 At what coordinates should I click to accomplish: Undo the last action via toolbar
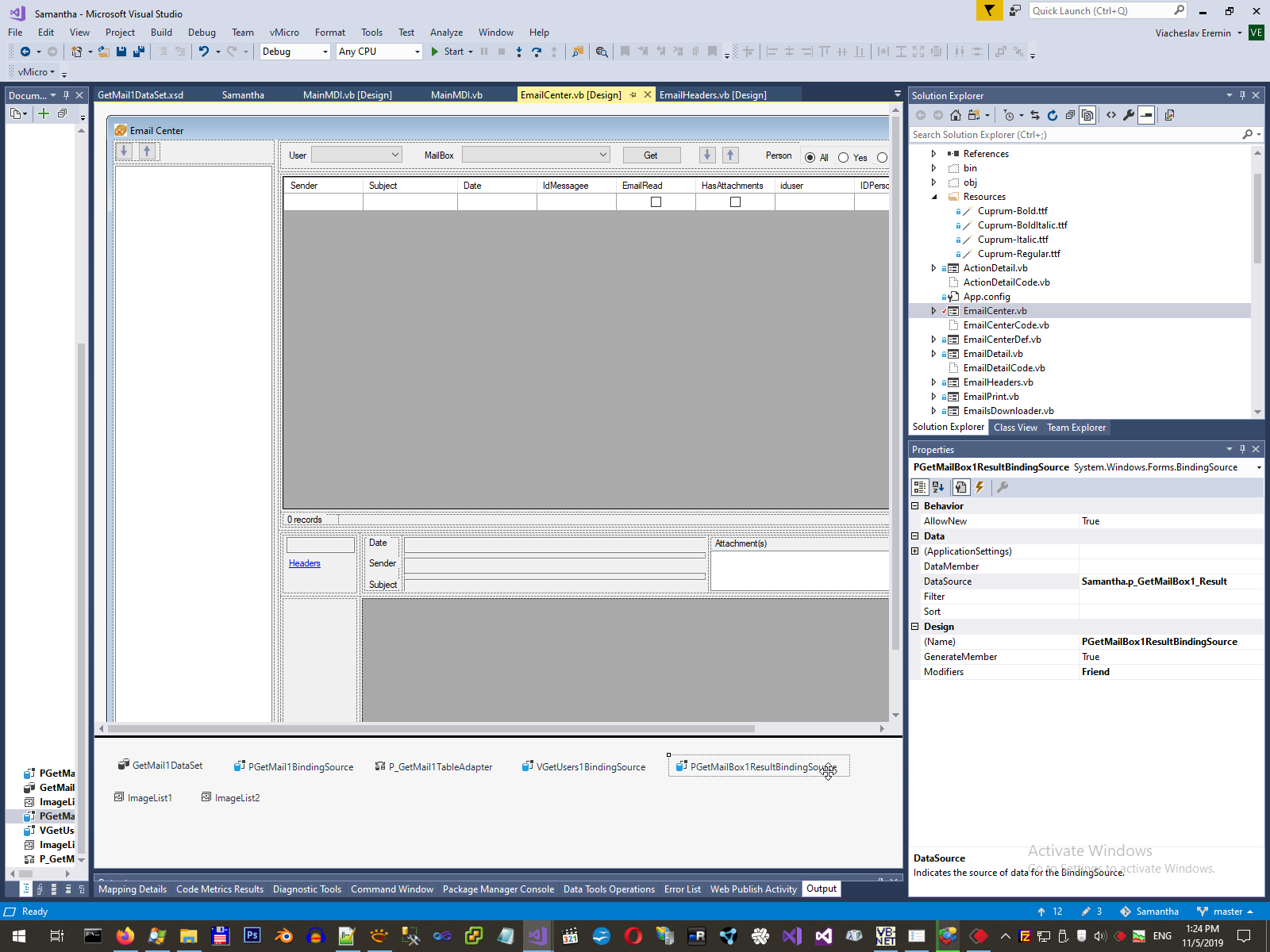pos(204,52)
